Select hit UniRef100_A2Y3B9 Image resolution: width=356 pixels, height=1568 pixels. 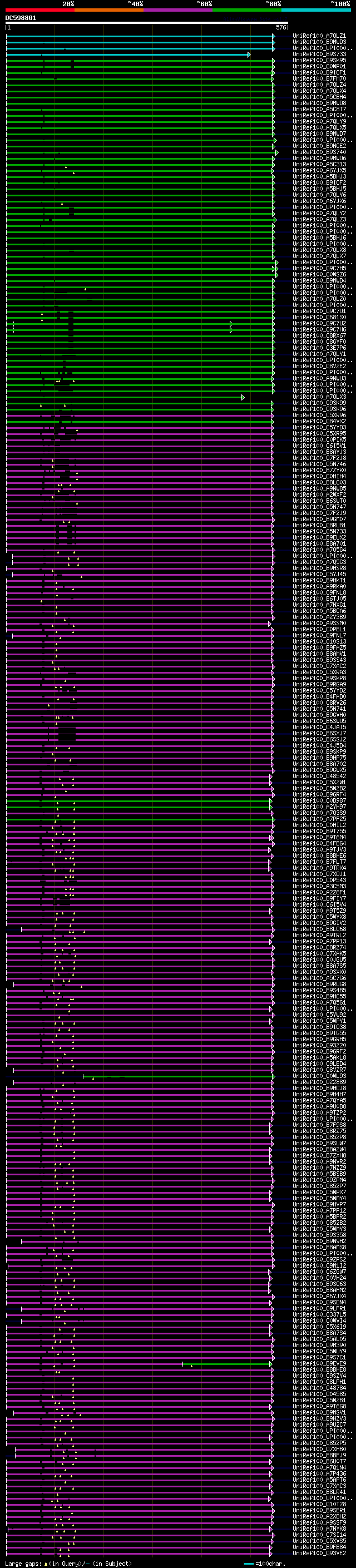pos(319,617)
